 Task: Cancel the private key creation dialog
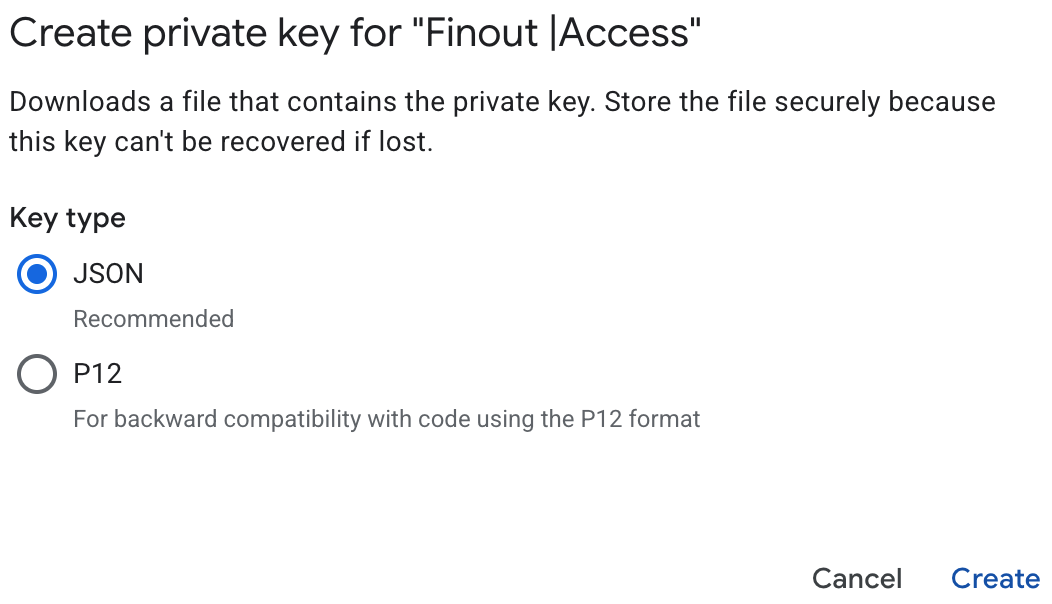(x=857, y=578)
